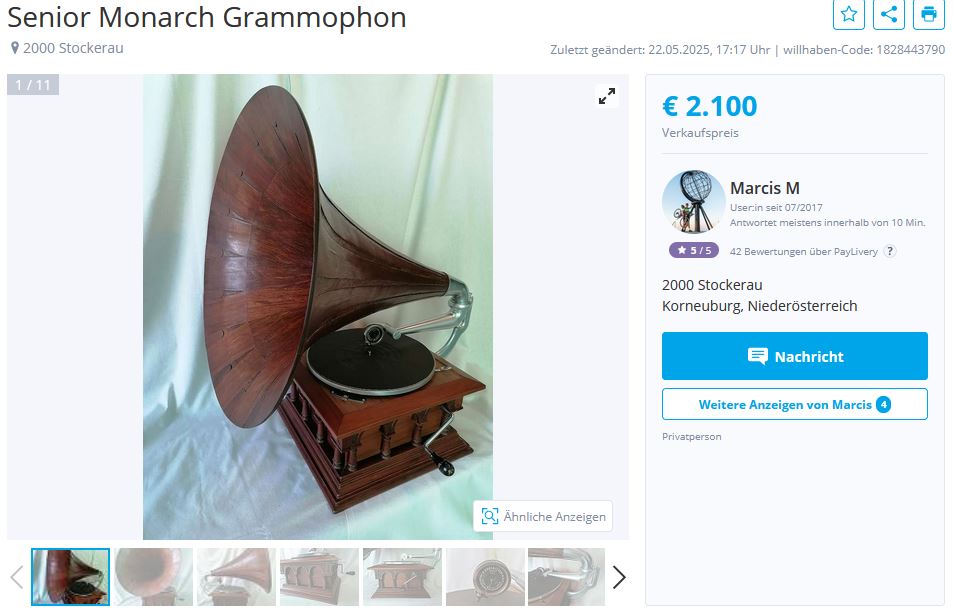Print the listing using printer icon
953x615 pixels.
click(929, 13)
